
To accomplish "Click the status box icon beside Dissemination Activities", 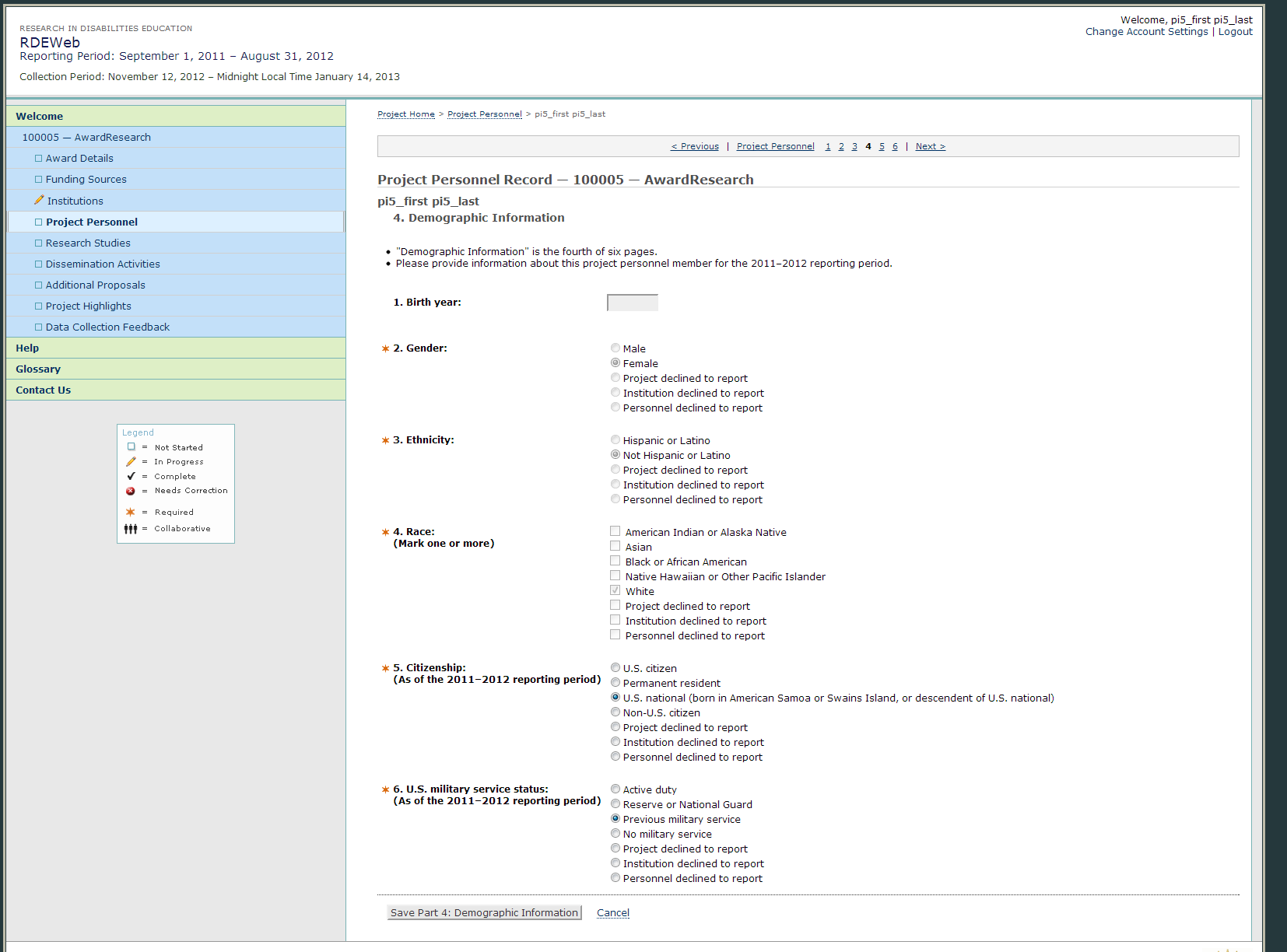I will [38, 264].
